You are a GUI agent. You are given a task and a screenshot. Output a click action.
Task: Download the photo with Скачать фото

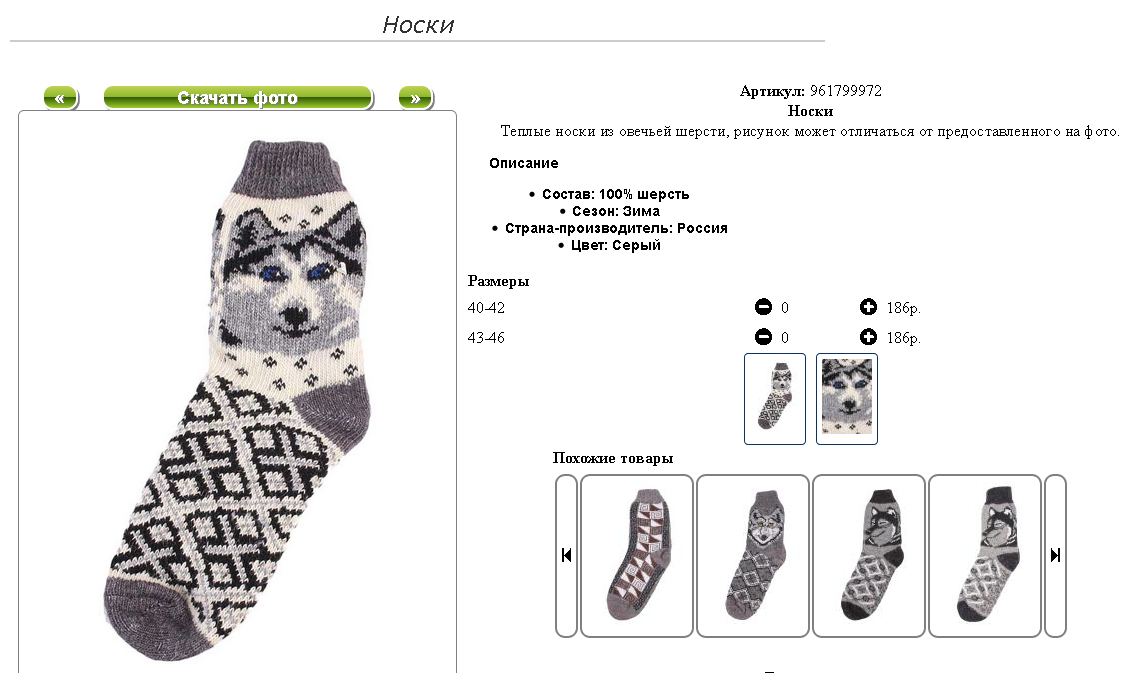click(238, 98)
